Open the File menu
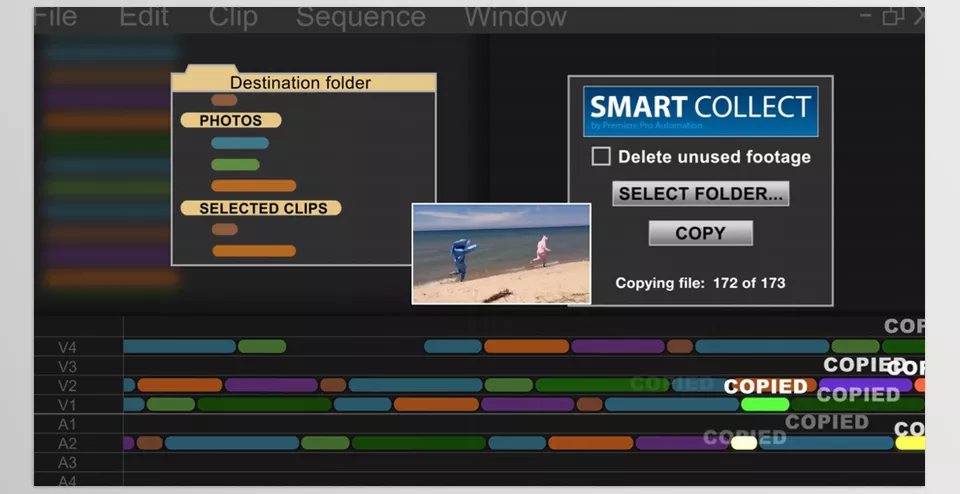Image resolution: width=960 pixels, height=494 pixels. point(55,17)
